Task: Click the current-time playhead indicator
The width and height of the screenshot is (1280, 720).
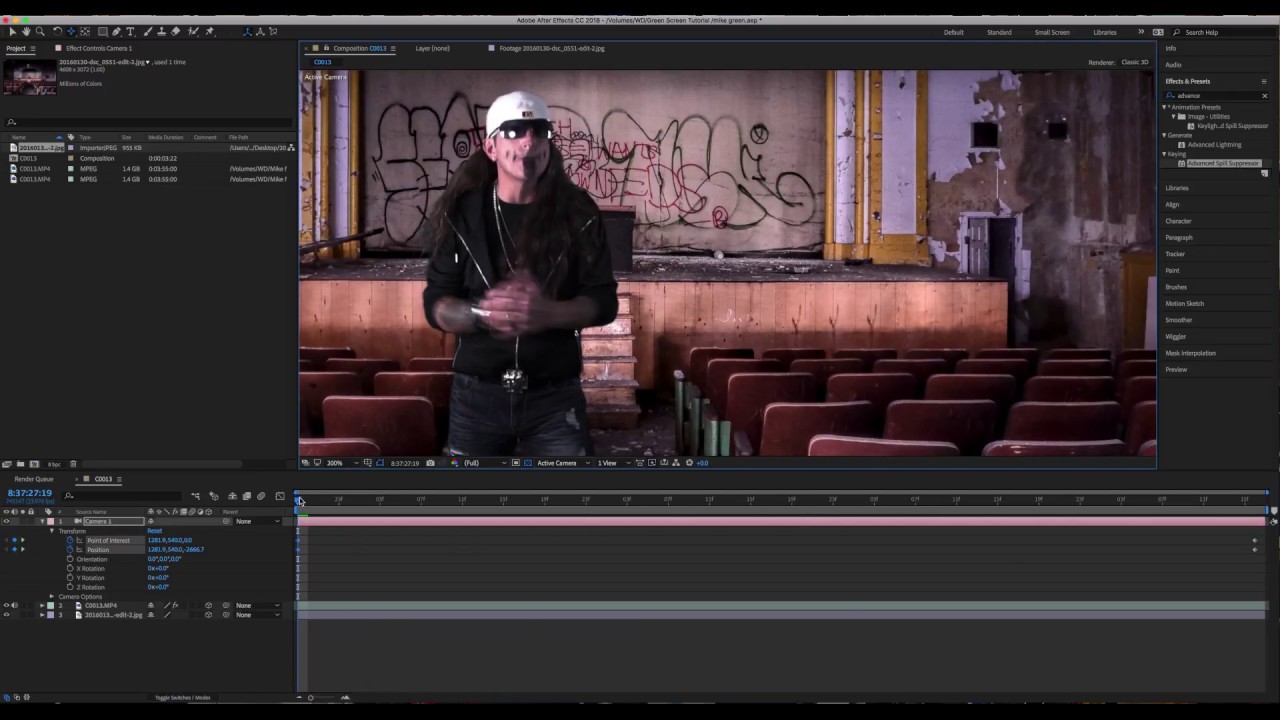Action: [299, 500]
